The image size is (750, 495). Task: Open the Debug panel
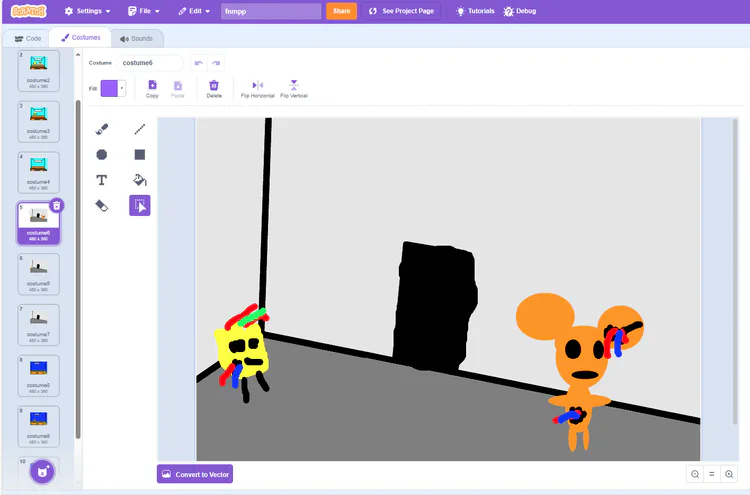coord(520,11)
